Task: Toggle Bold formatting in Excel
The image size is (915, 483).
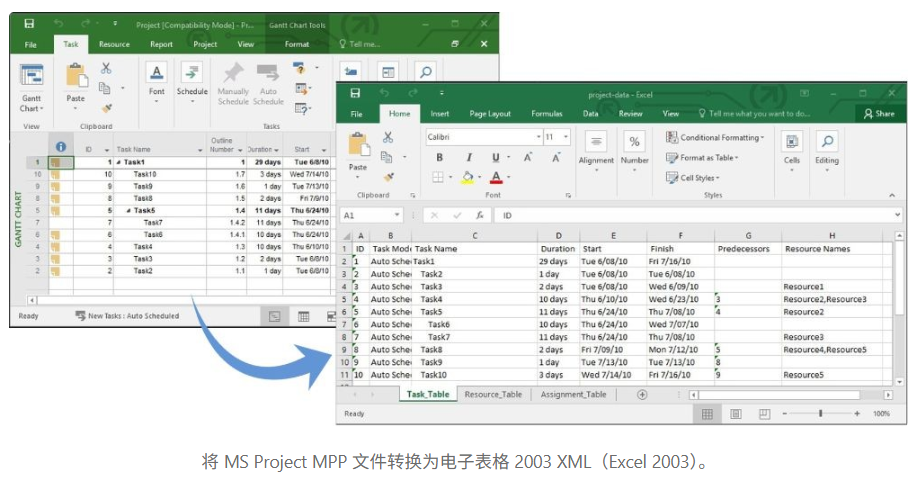Action: coord(439,158)
